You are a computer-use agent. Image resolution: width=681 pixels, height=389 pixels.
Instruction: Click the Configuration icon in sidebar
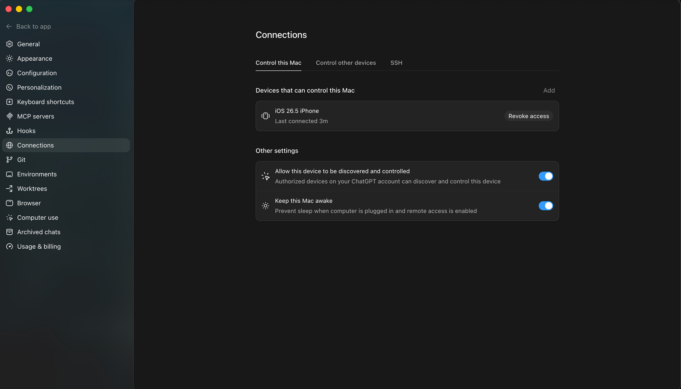(10, 73)
